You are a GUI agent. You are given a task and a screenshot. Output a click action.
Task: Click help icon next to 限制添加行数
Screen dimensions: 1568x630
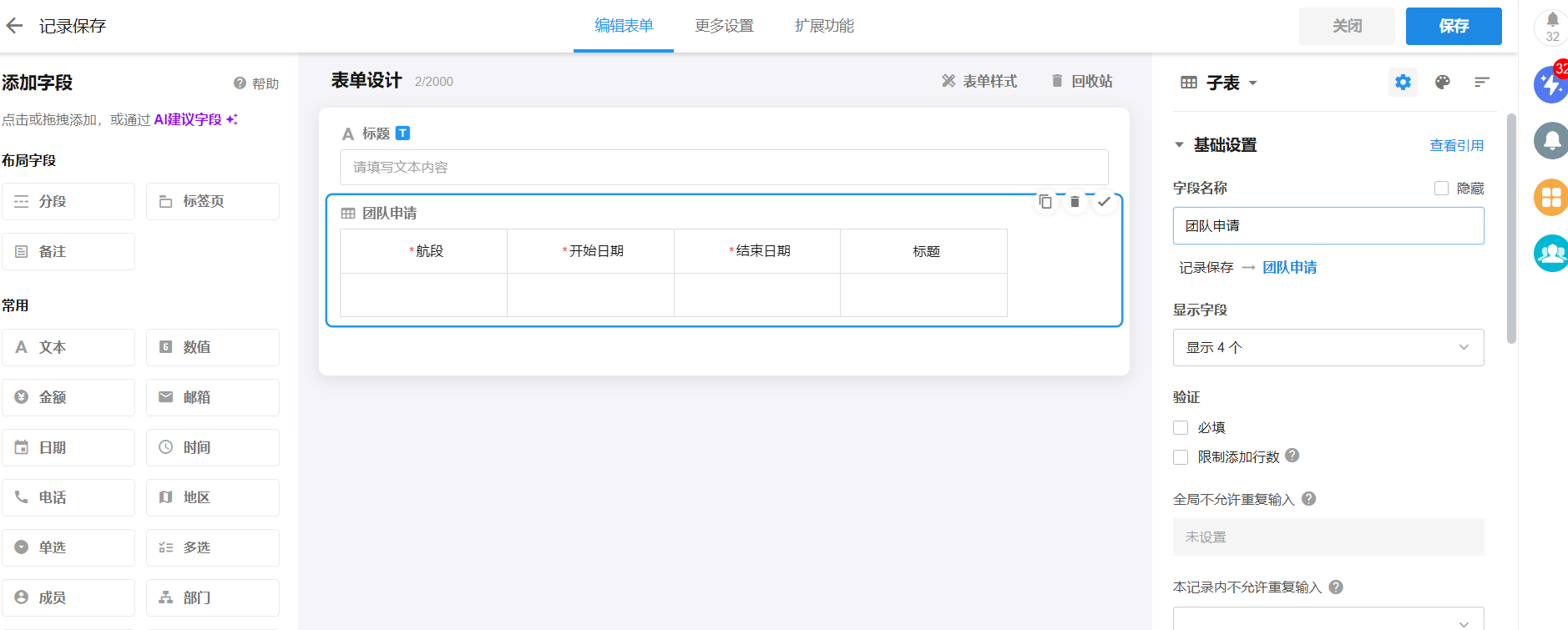click(1292, 456)
